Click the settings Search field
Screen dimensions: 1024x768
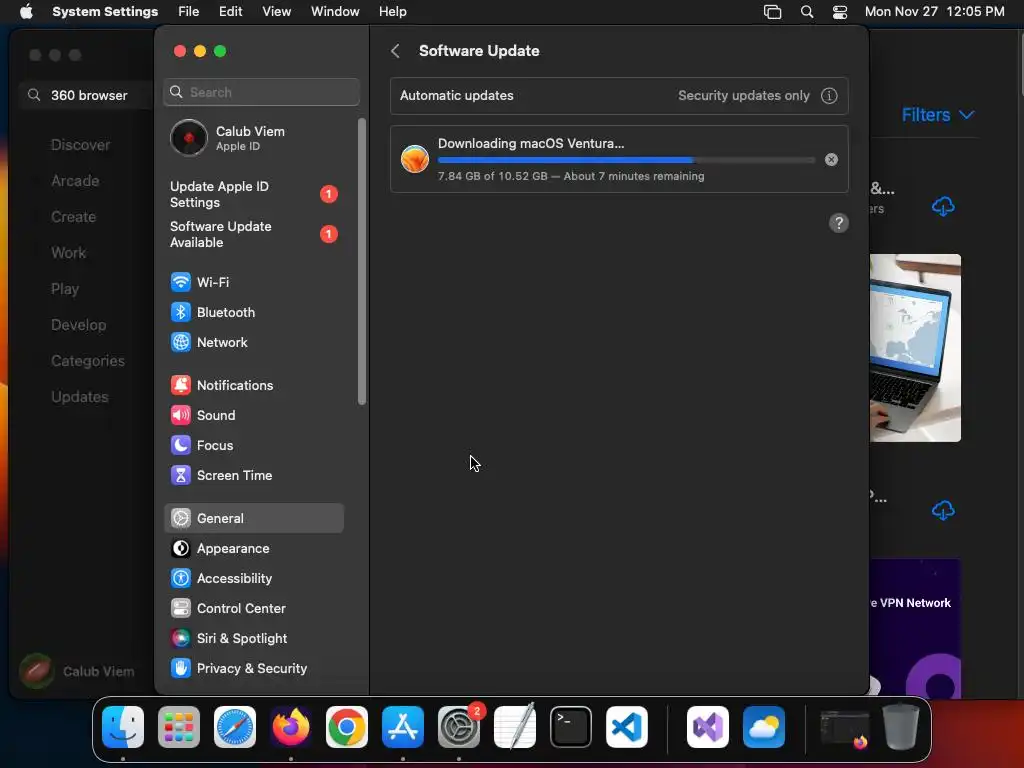pos(261,92)
